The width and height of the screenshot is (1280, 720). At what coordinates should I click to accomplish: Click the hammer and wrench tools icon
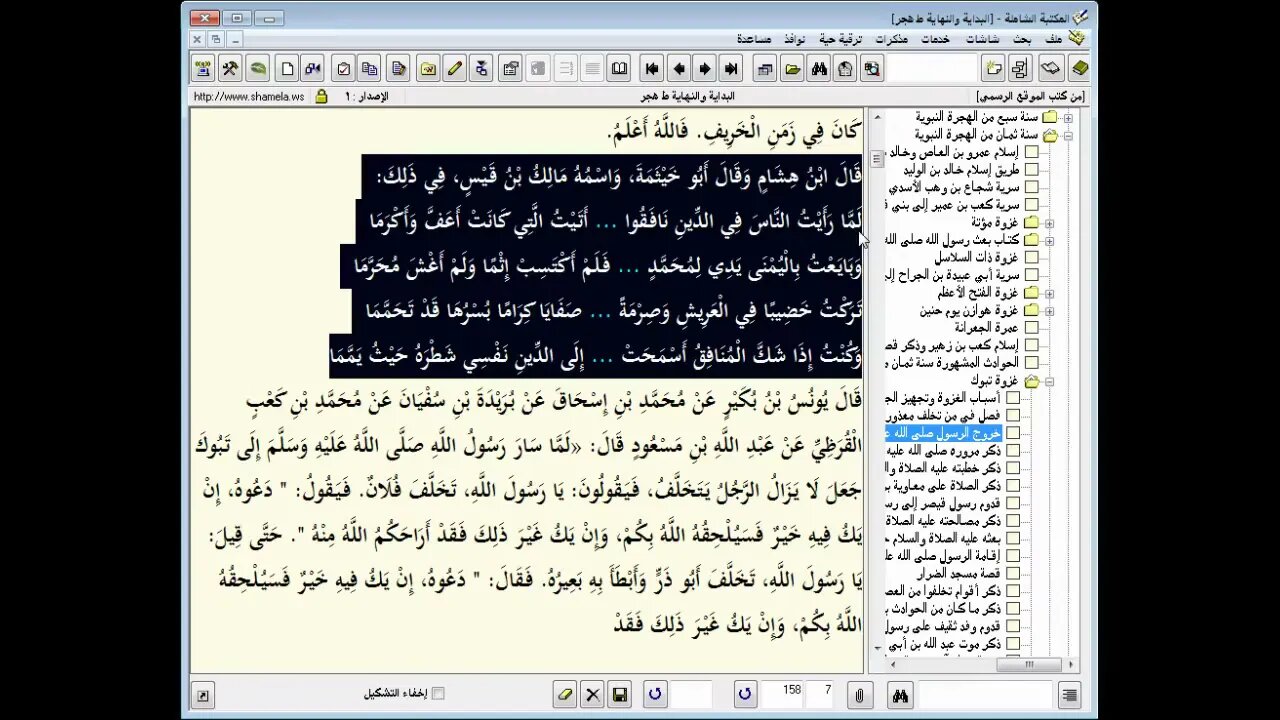[230, 69]
